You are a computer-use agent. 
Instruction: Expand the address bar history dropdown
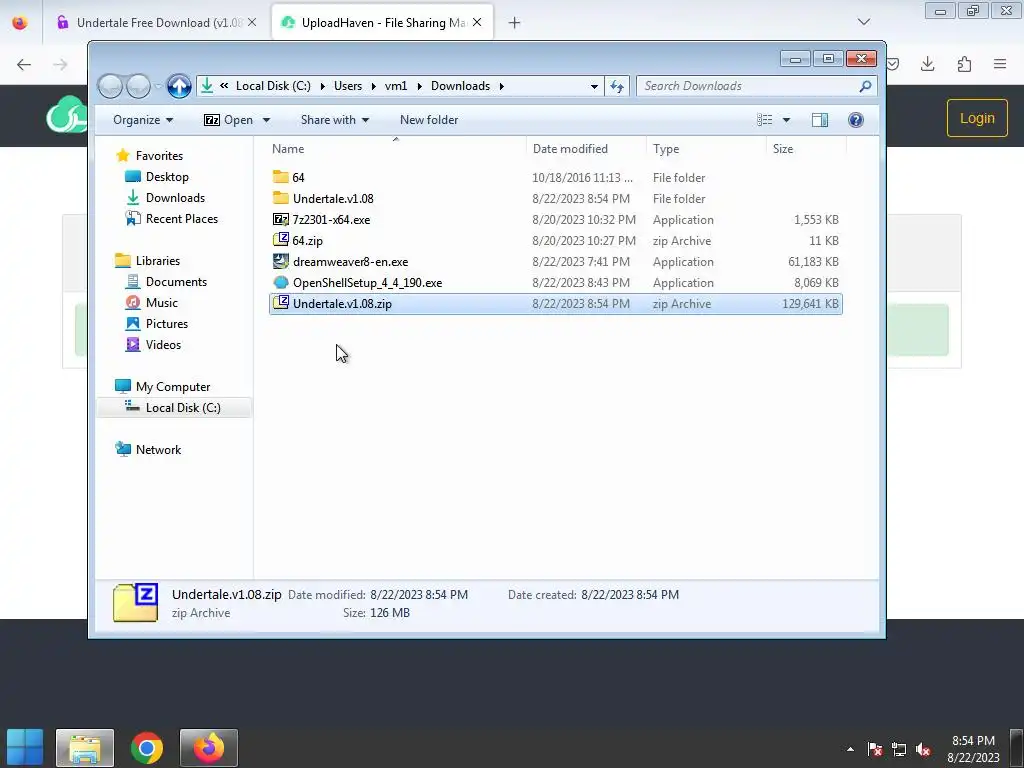[x=594, y=86]
